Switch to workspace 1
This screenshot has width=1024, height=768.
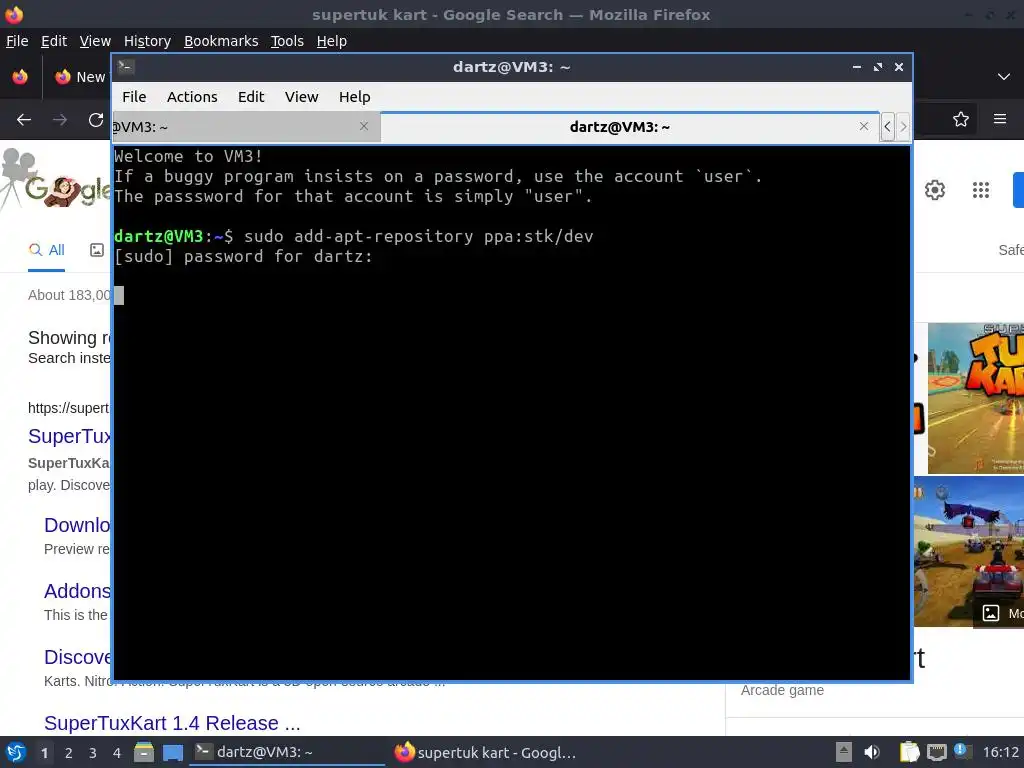point(44,753)
